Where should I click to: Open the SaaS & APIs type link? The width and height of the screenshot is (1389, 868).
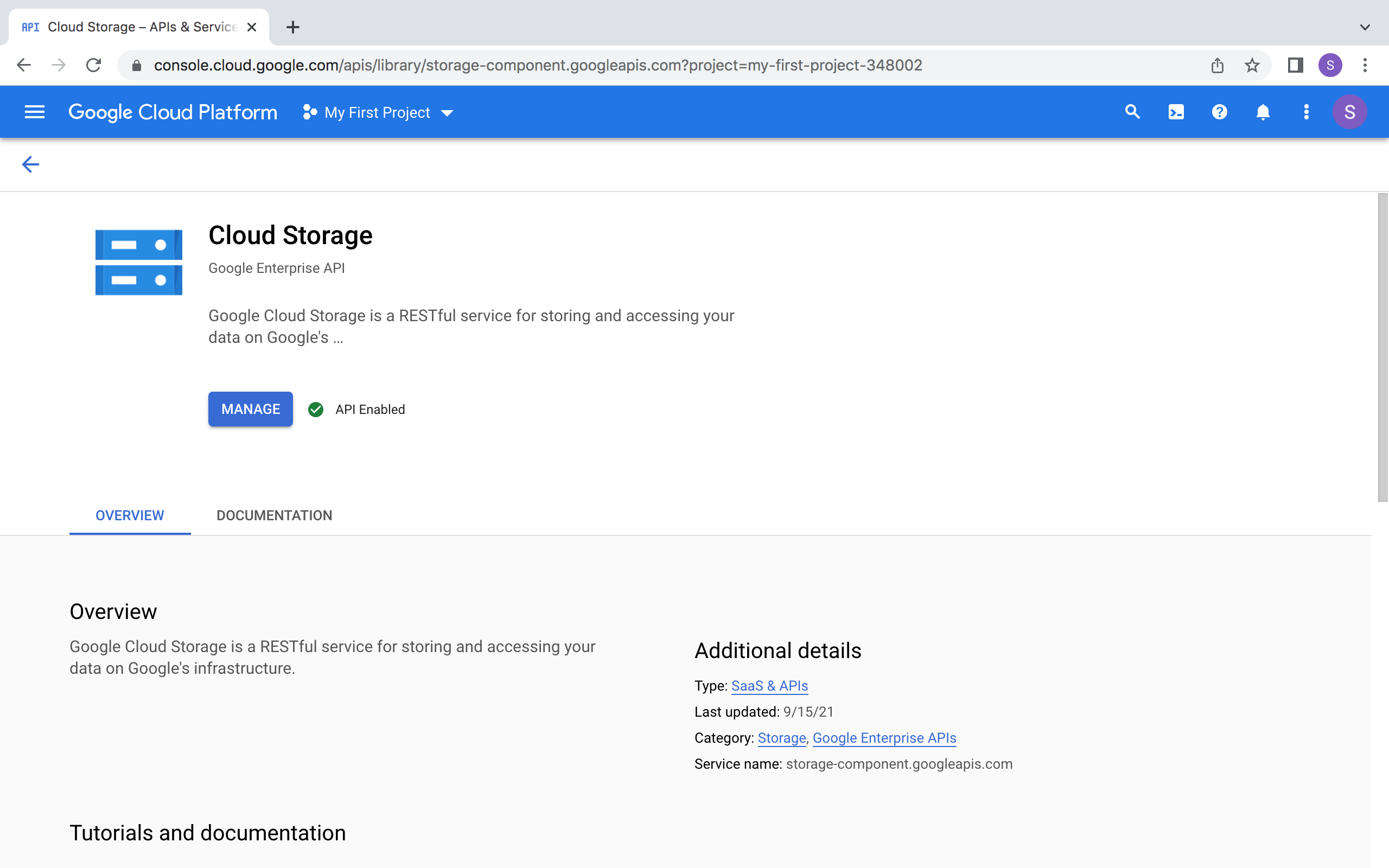[769, 685]
